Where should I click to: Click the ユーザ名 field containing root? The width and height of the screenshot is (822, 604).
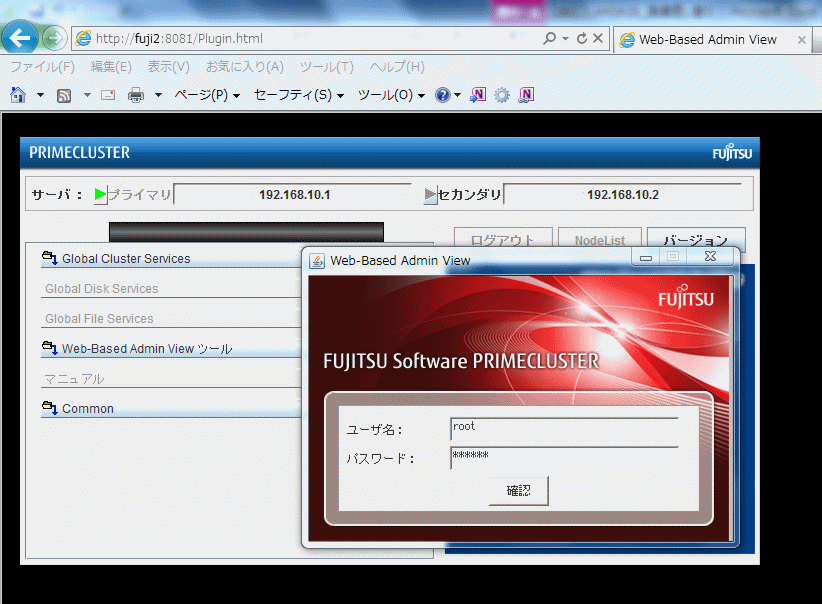coord(565,429)
